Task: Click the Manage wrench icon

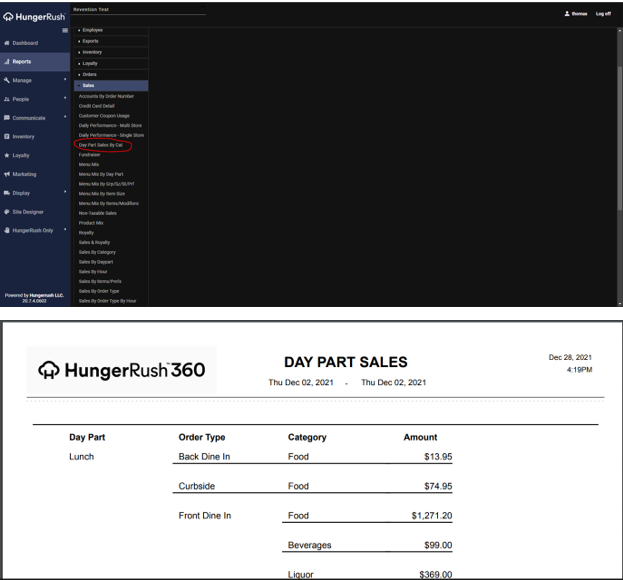Action: point(6,80)
